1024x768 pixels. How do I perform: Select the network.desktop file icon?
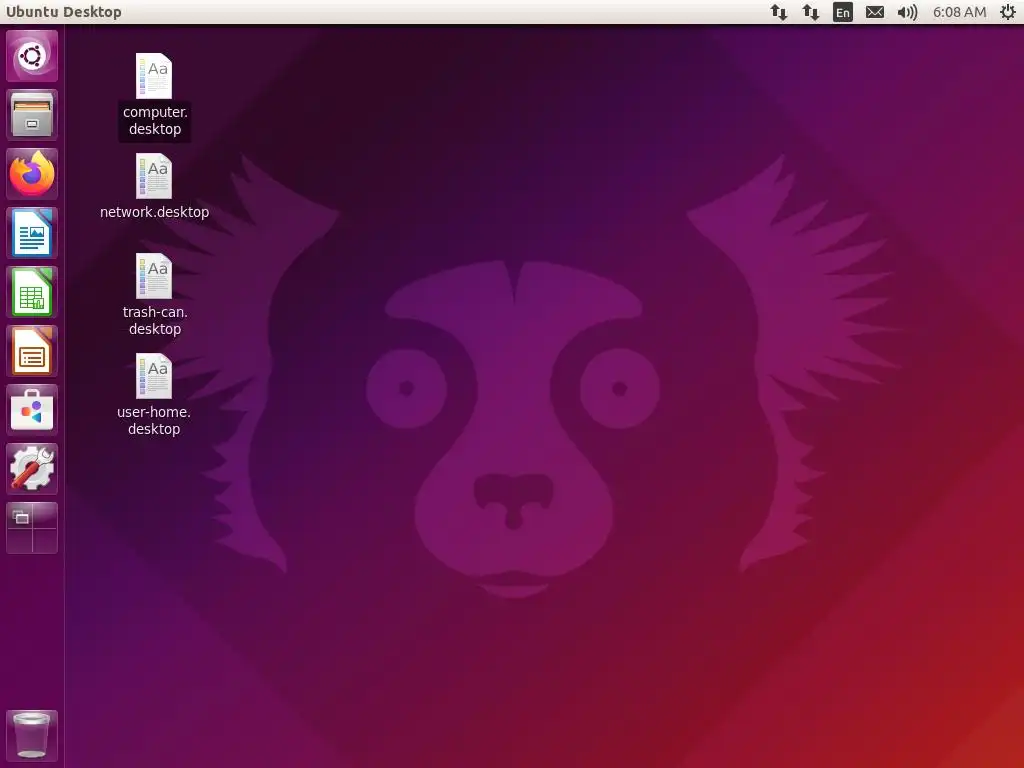pyautogui.click(x=154, y=176)
